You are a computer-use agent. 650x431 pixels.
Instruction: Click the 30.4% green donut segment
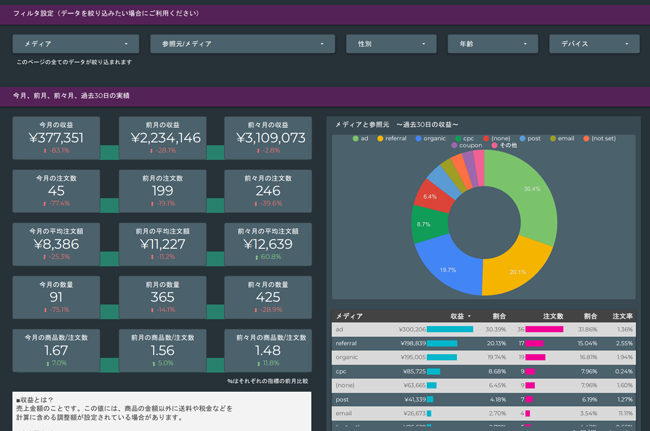(532, 189)
